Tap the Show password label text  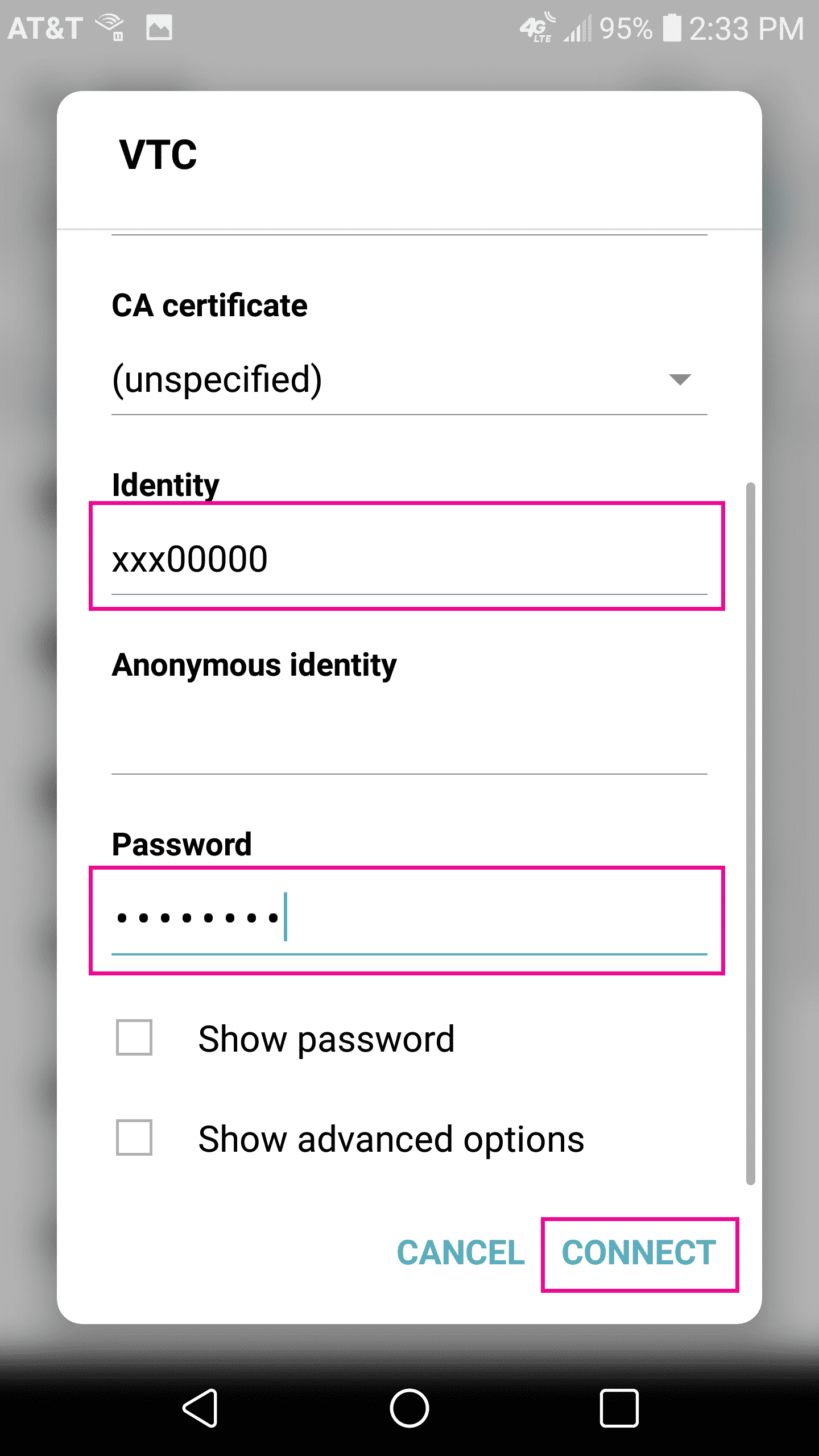pyautogui.click(x=326, y=1040)
